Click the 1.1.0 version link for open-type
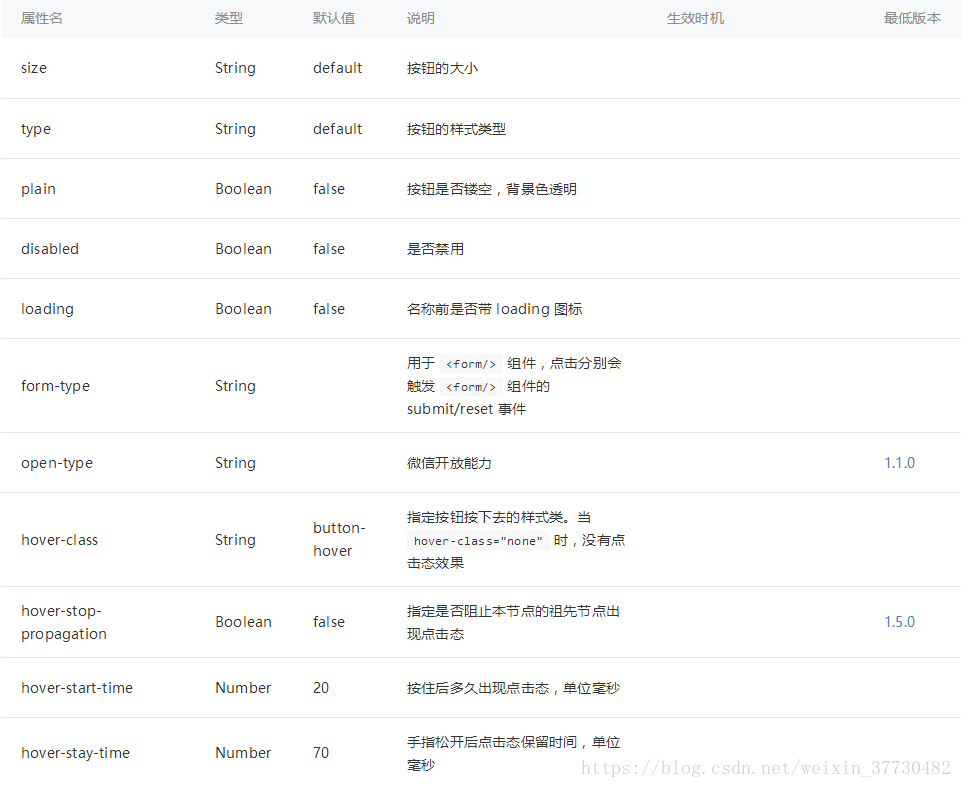The height and width of the screenshot is (788, 962). 899,462
